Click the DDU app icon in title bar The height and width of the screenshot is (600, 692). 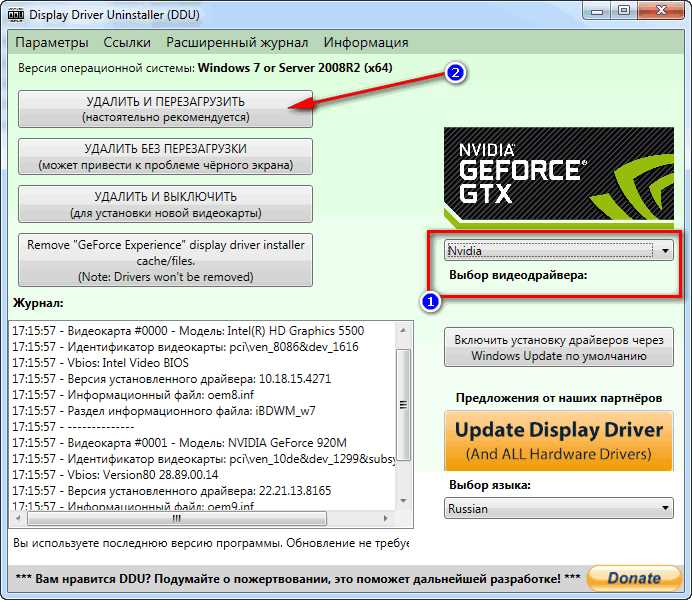(16, 14)
